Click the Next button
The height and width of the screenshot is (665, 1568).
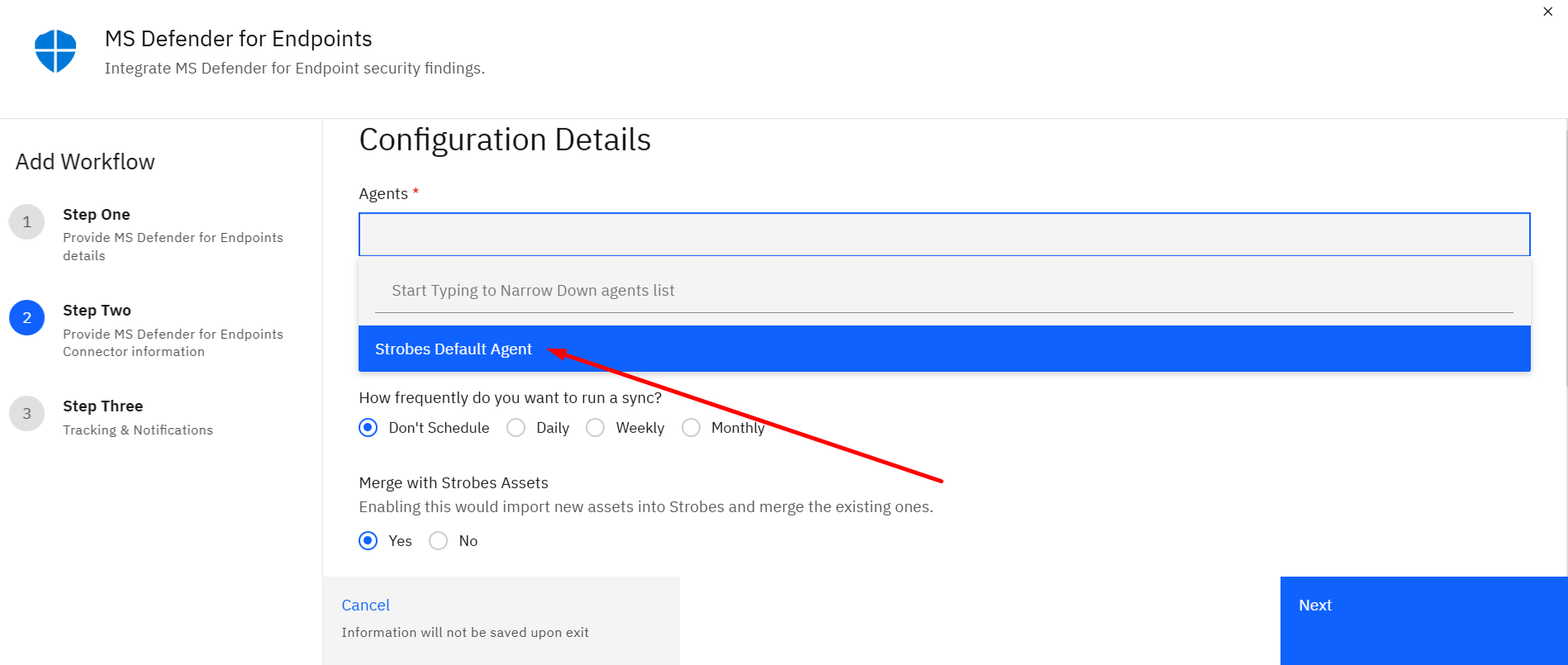pos(1424,620)
